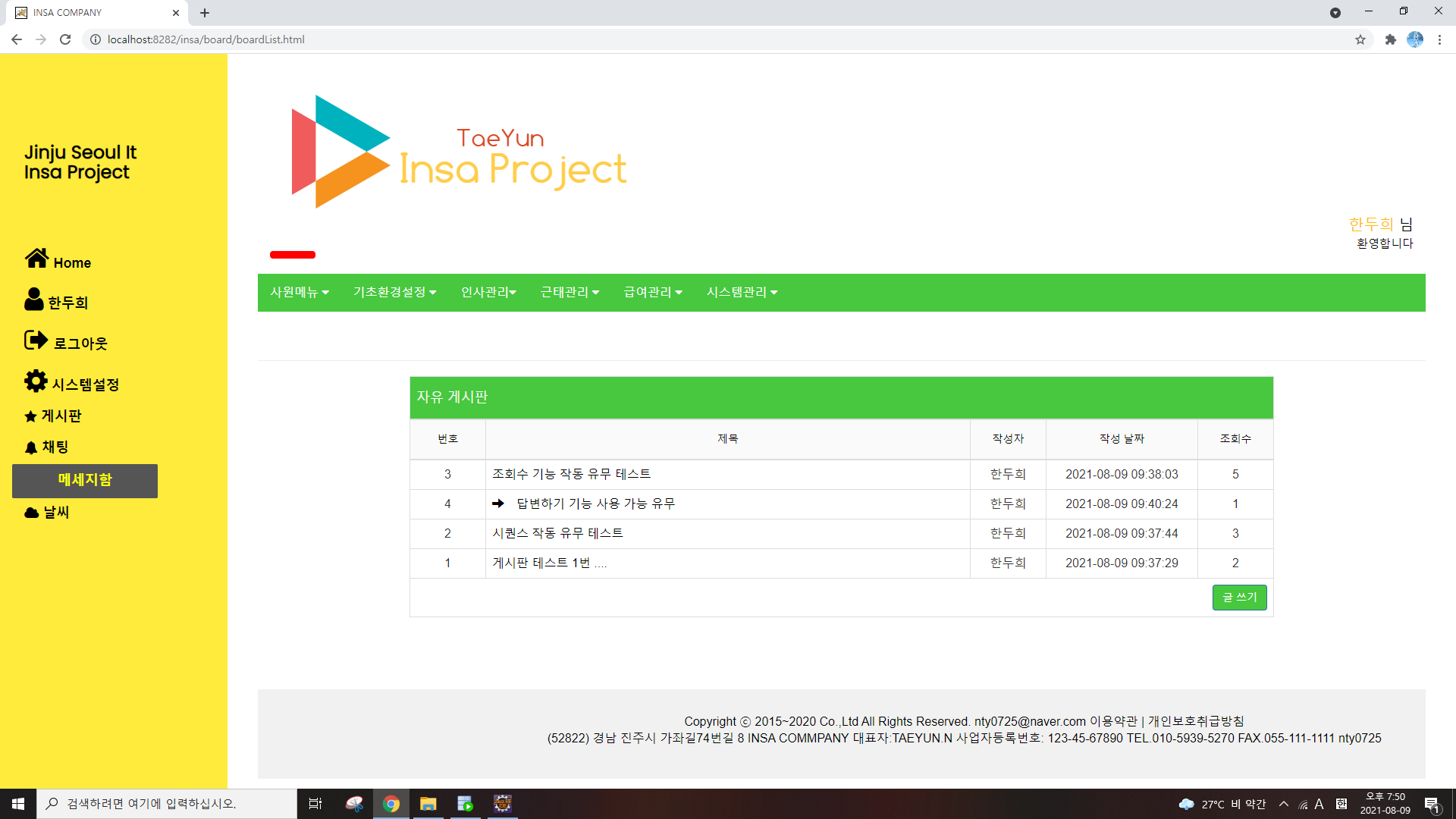Open File Explorer in the taskbar

click(x=428, y=804)
